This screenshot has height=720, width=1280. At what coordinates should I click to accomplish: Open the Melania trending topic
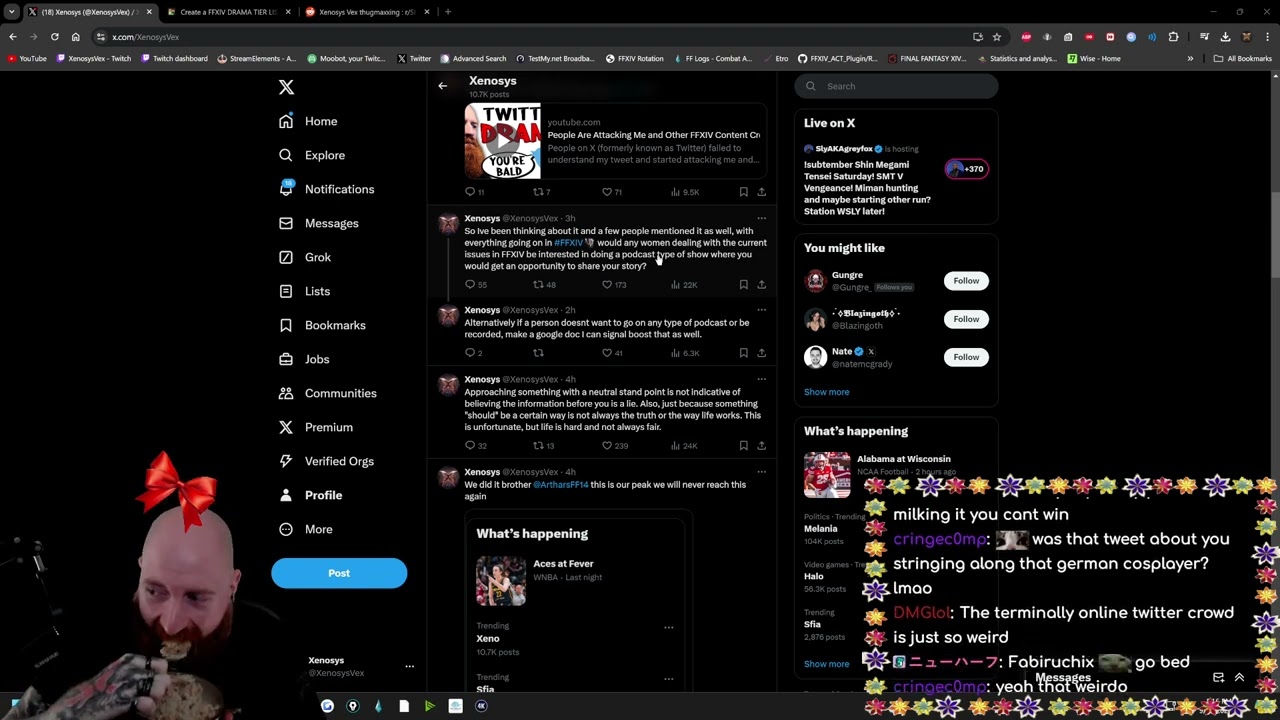820,529
